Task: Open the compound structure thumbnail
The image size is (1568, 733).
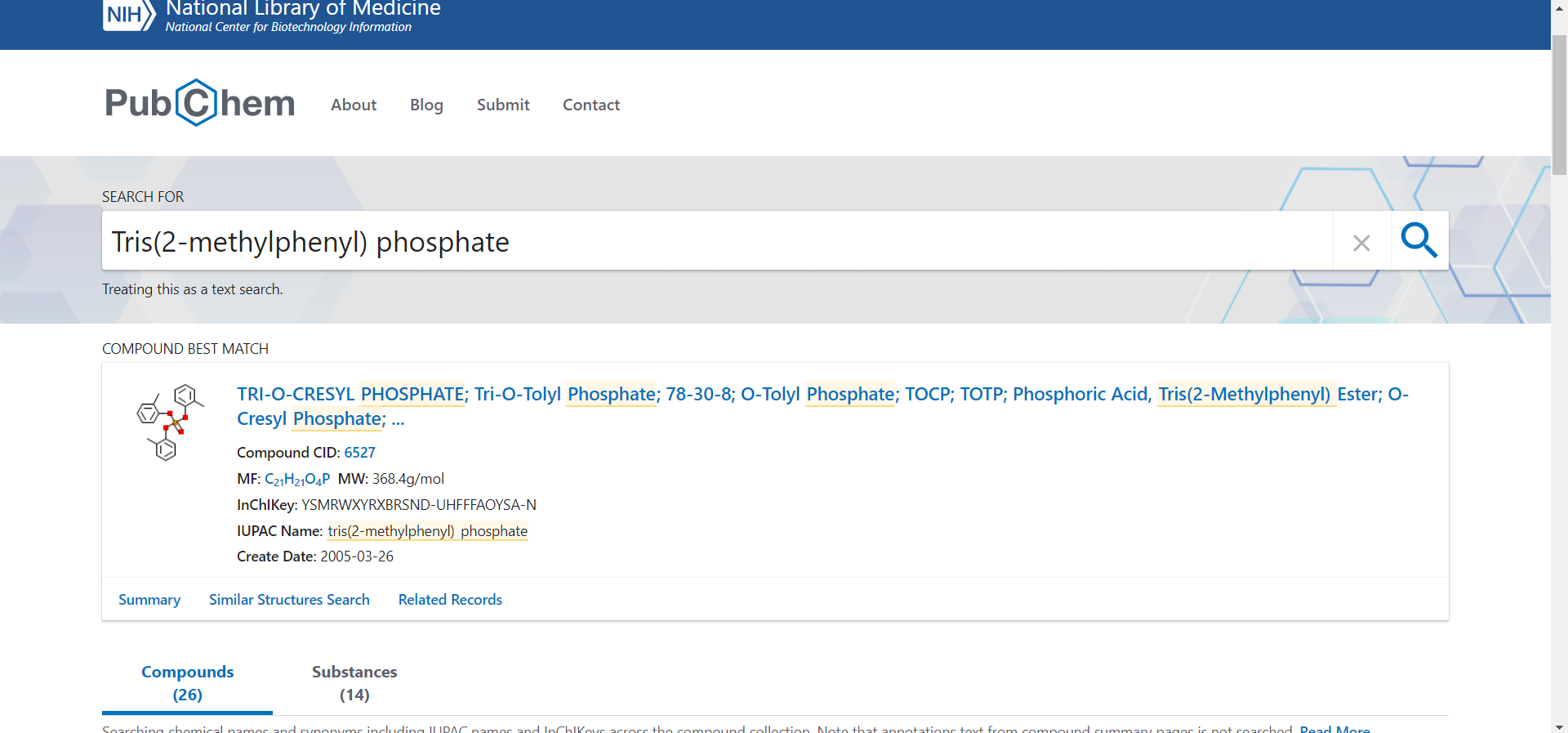Action: click(x=169, y=422)
